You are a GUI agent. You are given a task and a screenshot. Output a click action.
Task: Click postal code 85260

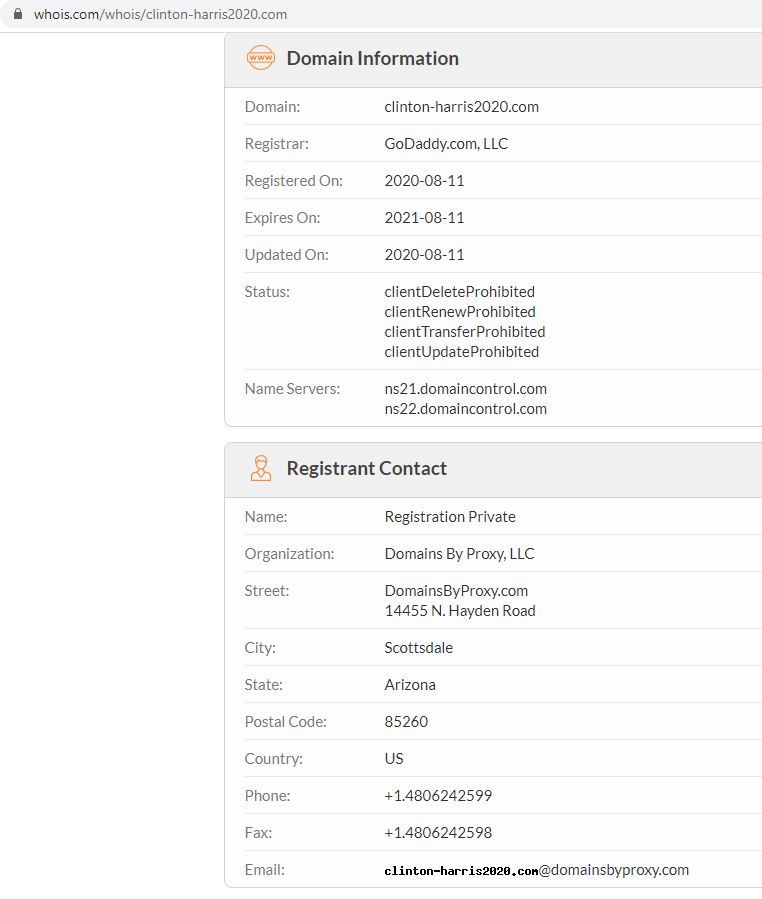tap(406, 722)
